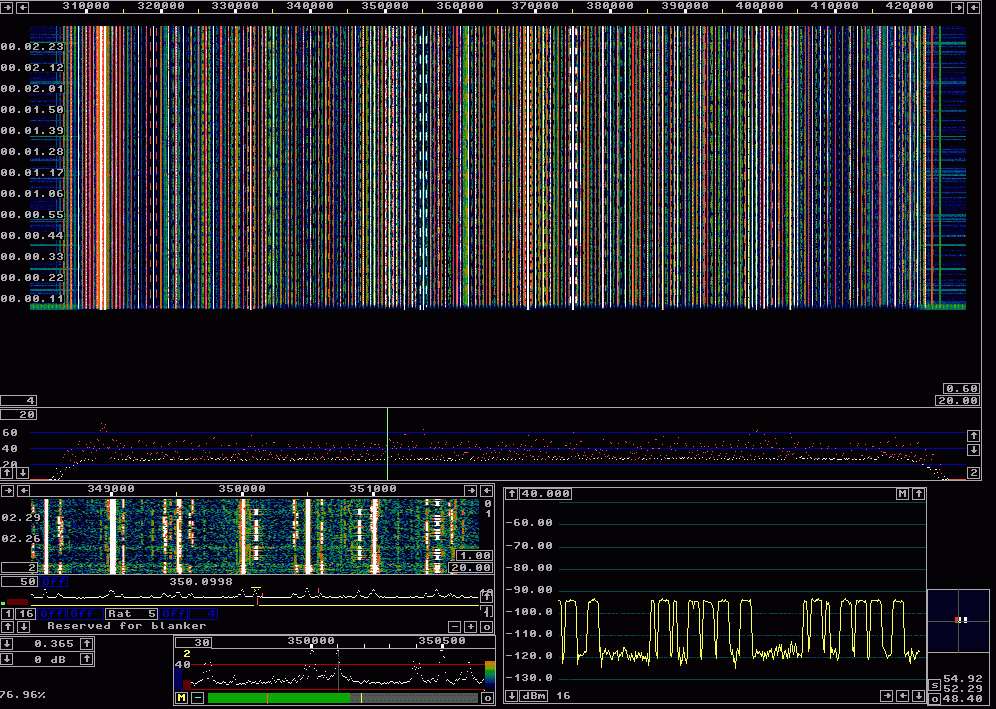Click the up arrow at wide spectrum's lower-left
This screenshot has height=709, width=996.
click(7, 472)
